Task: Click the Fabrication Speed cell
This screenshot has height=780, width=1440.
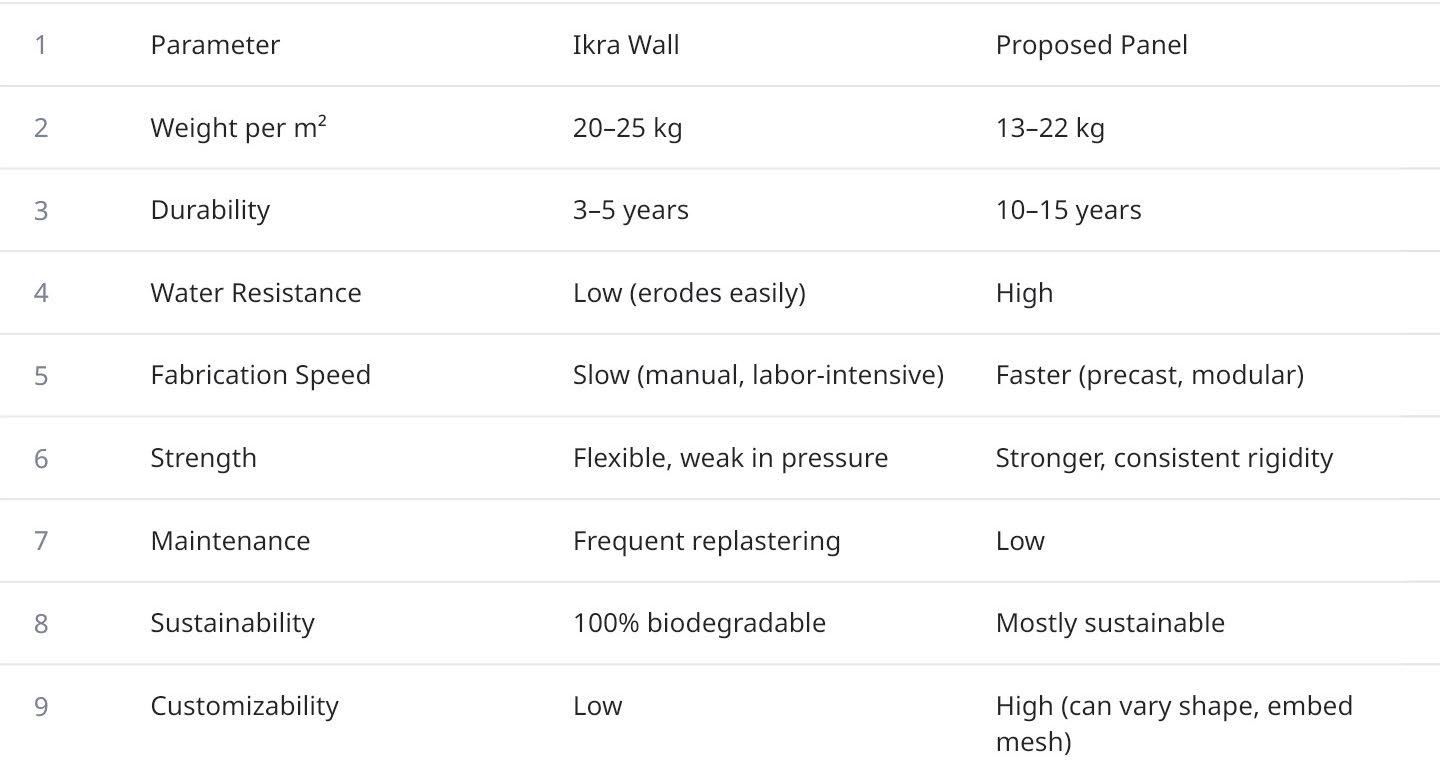Action: (260, 375)
